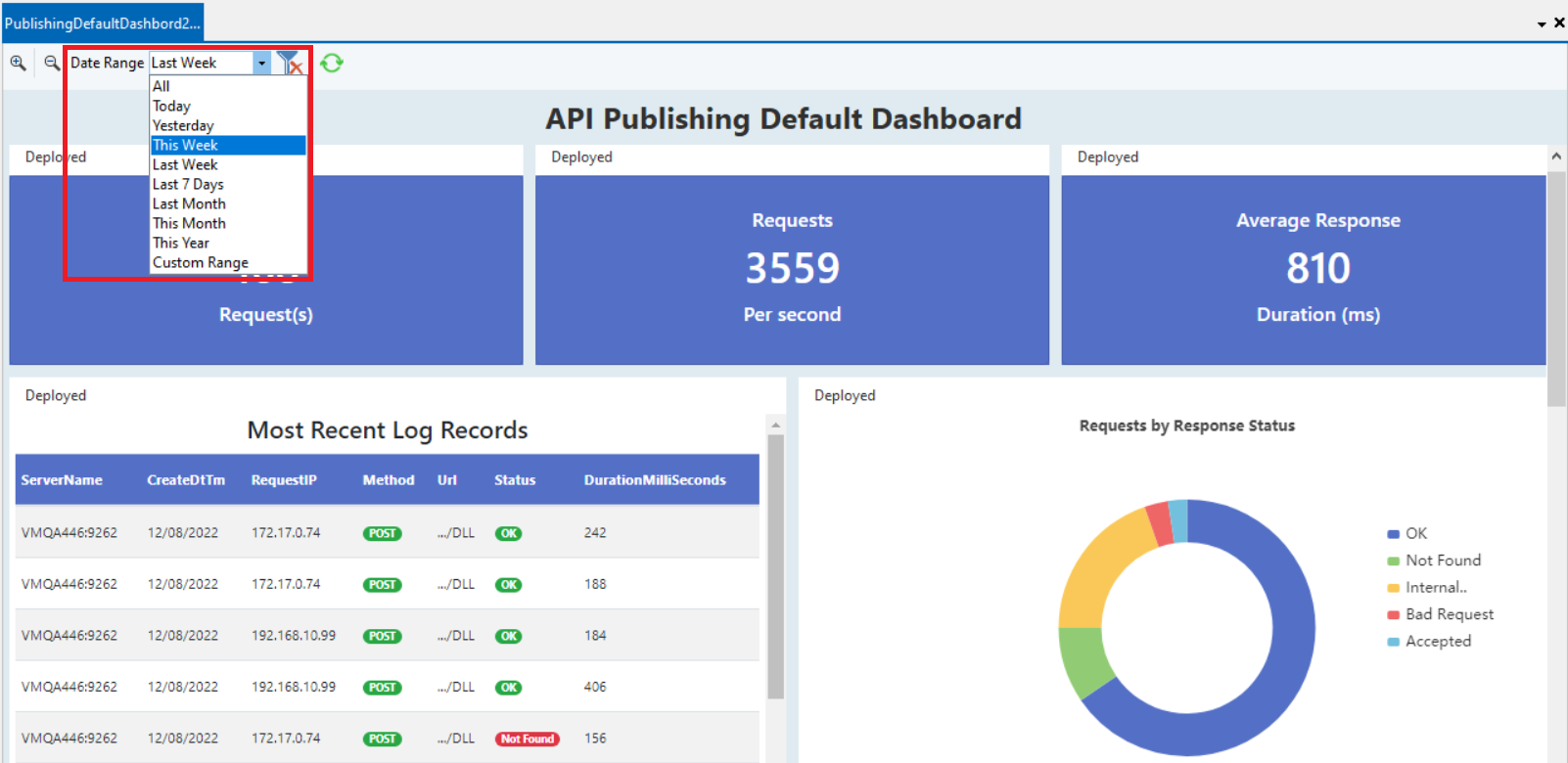The image size is (1568, 763).
Task: Sort by DurationMilliSeconds column header
Action: pos(654,480)
